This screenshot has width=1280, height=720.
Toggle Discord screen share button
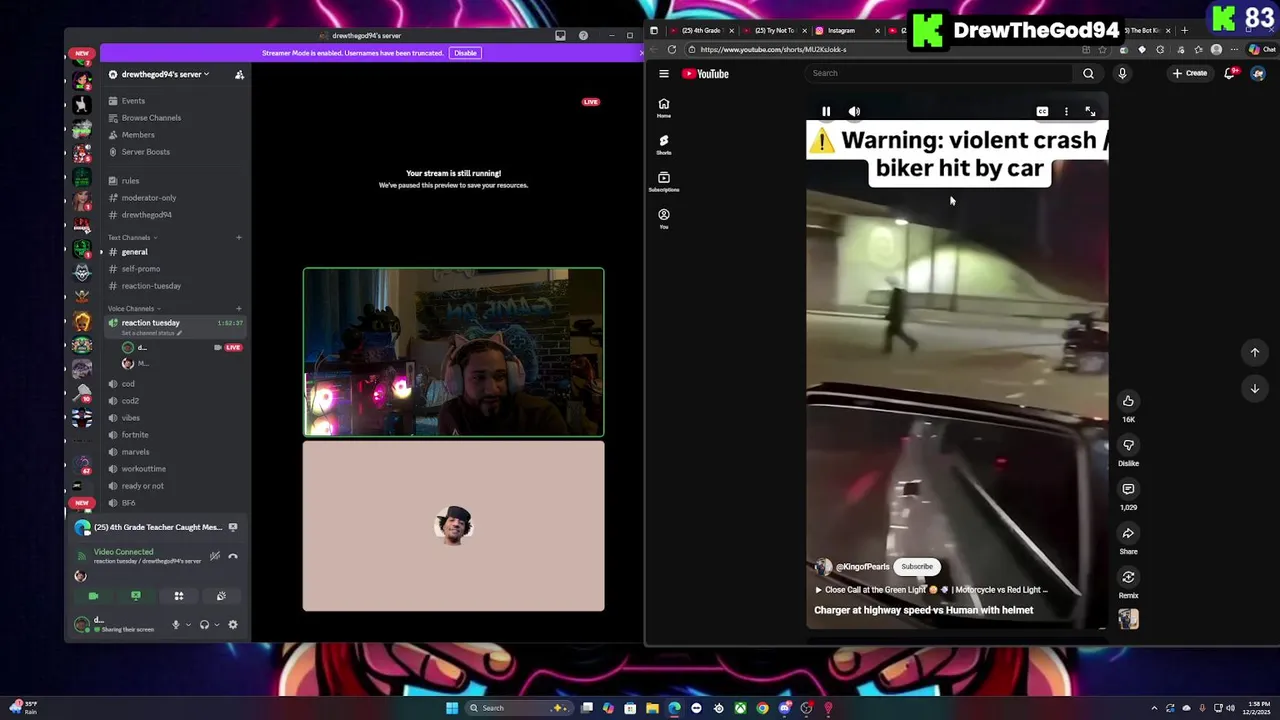tap(136, 596)
